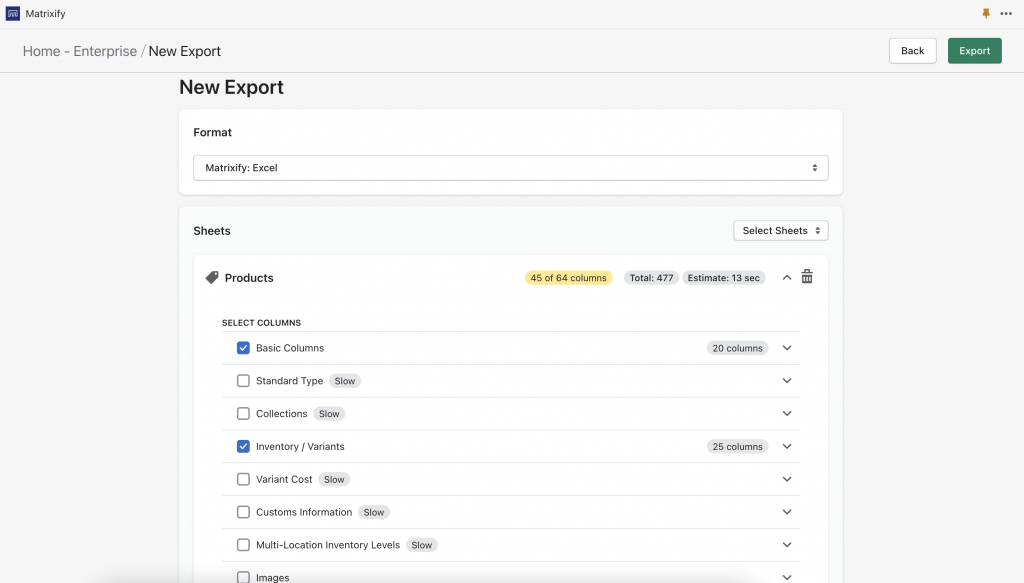The image size is (1024, 583).
Task: Click the Matrixify app logo
Action: [x=14, y=13]
